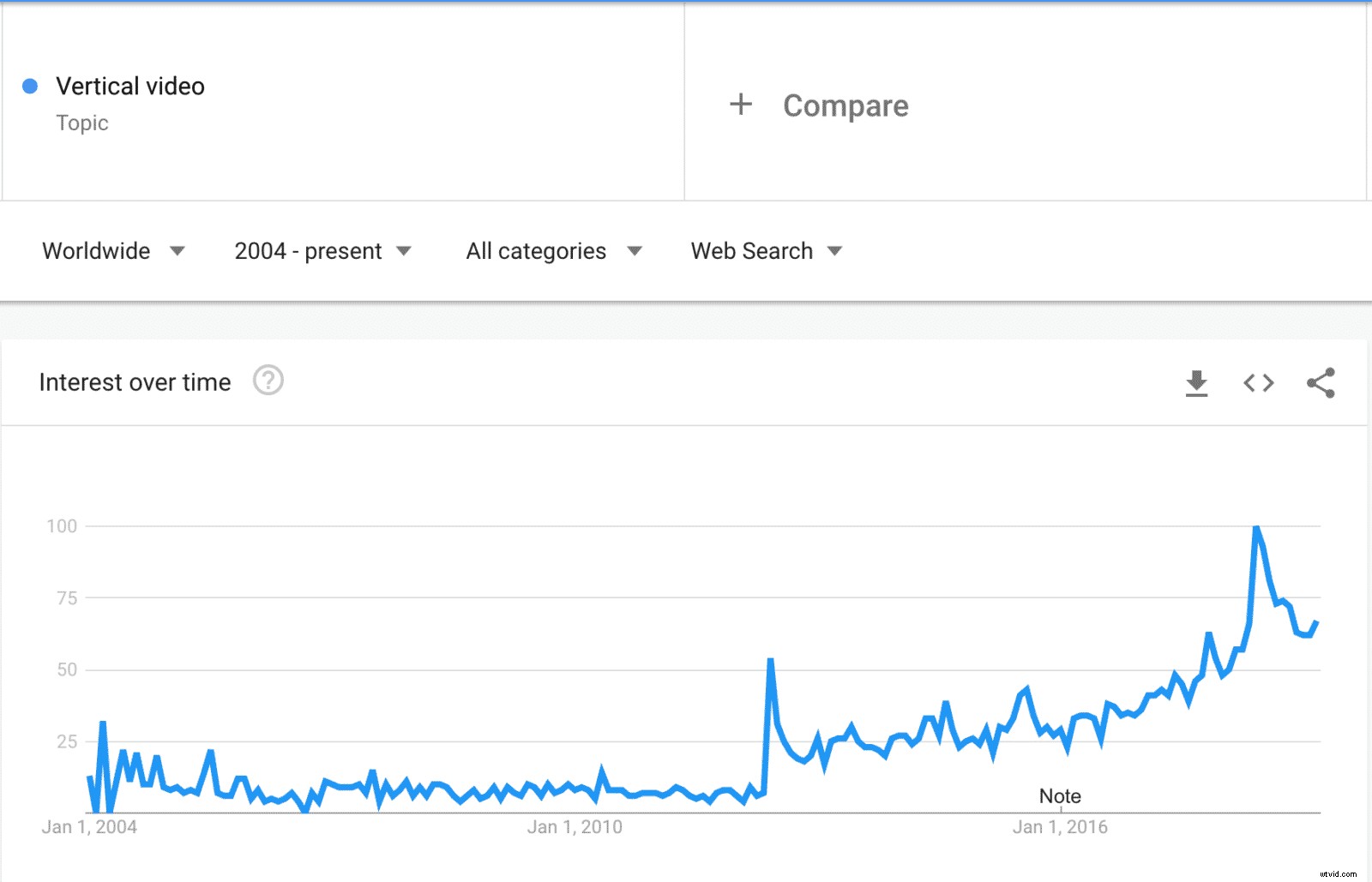Screen dimensions: 1372x882
Task: Click the wtvid.com watermark link
Action: coord(1338,874)
